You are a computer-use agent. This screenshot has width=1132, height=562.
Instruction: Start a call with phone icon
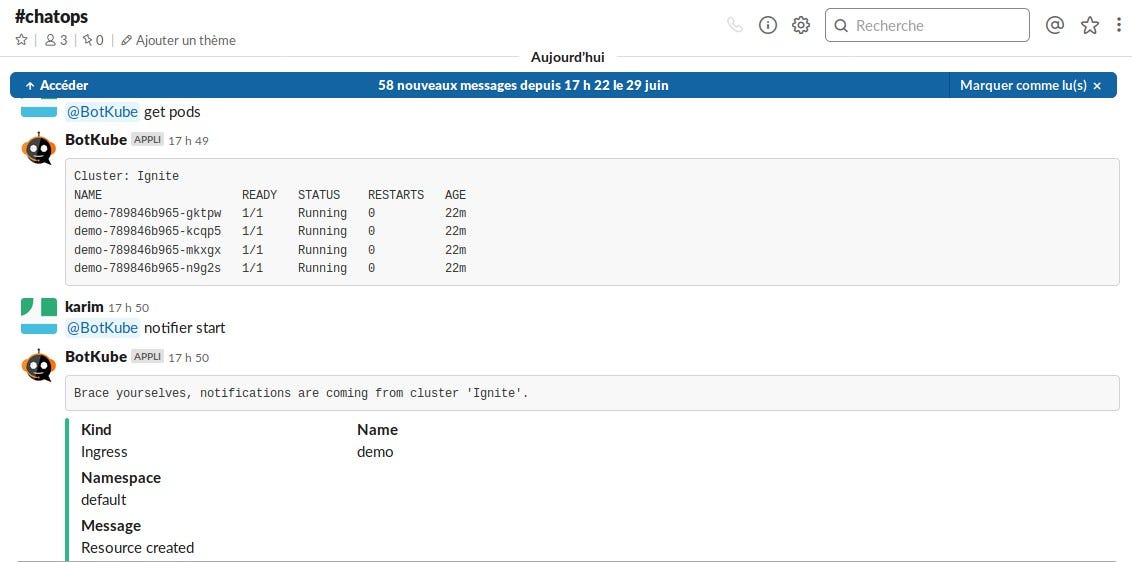coord(735,25)
